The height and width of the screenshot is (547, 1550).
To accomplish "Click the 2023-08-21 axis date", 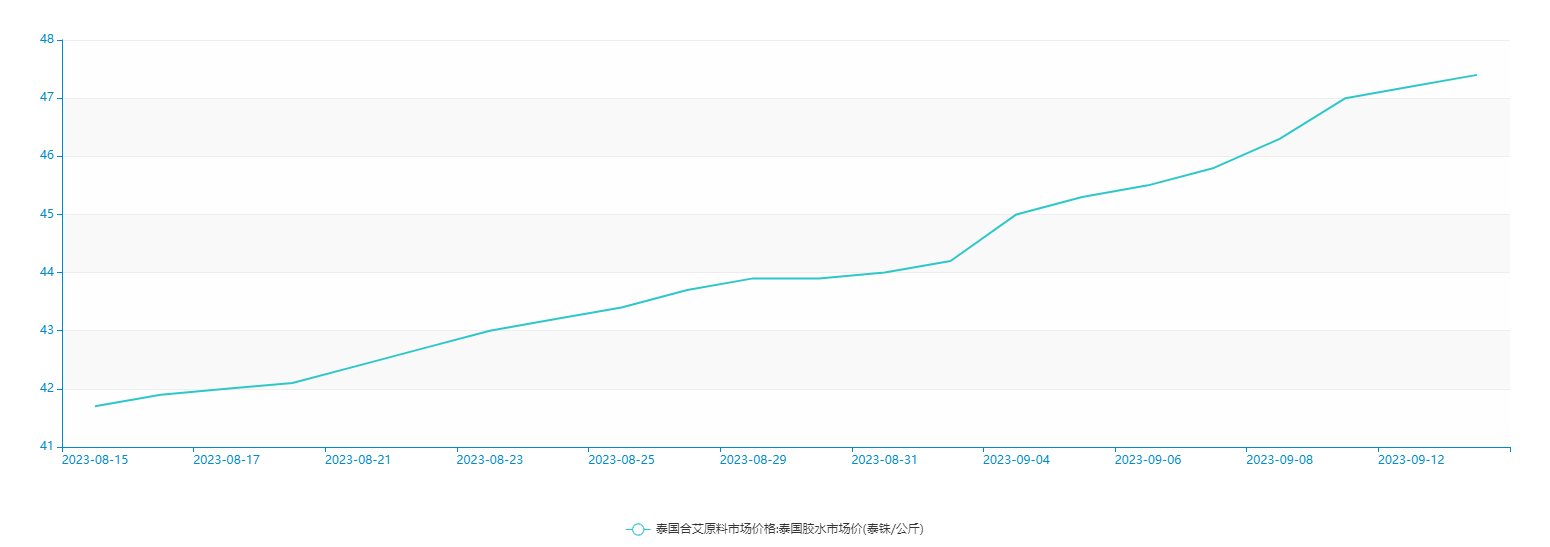I will click(x=358, y=460).
